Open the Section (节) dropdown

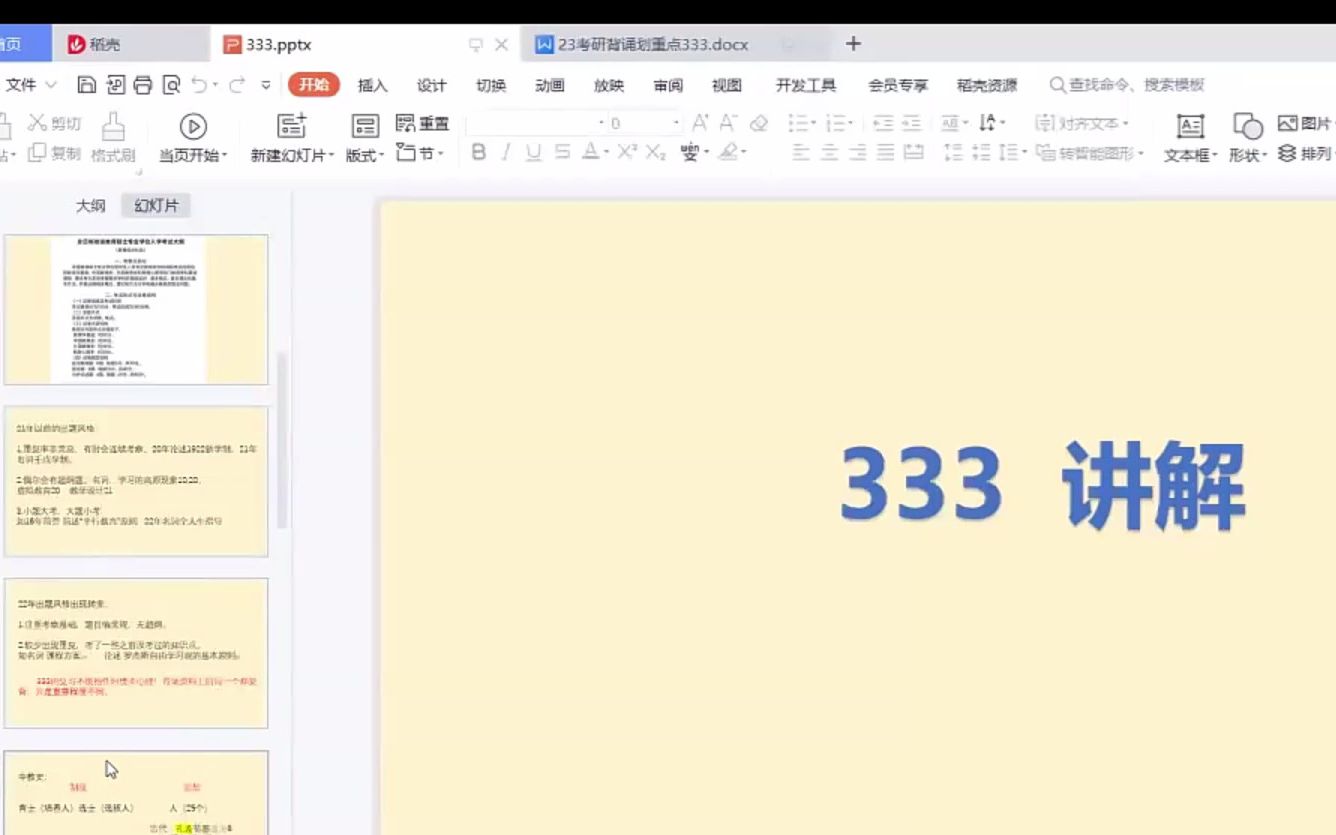pos(420,153)
